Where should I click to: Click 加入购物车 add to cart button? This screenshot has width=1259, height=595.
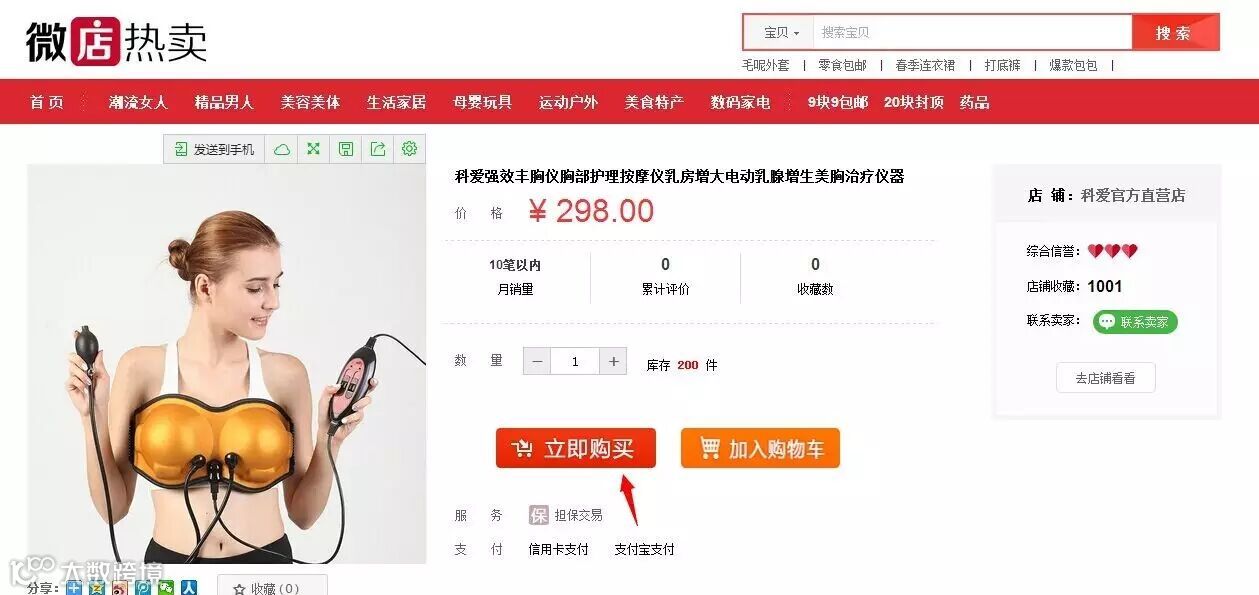tap(760, 448)
